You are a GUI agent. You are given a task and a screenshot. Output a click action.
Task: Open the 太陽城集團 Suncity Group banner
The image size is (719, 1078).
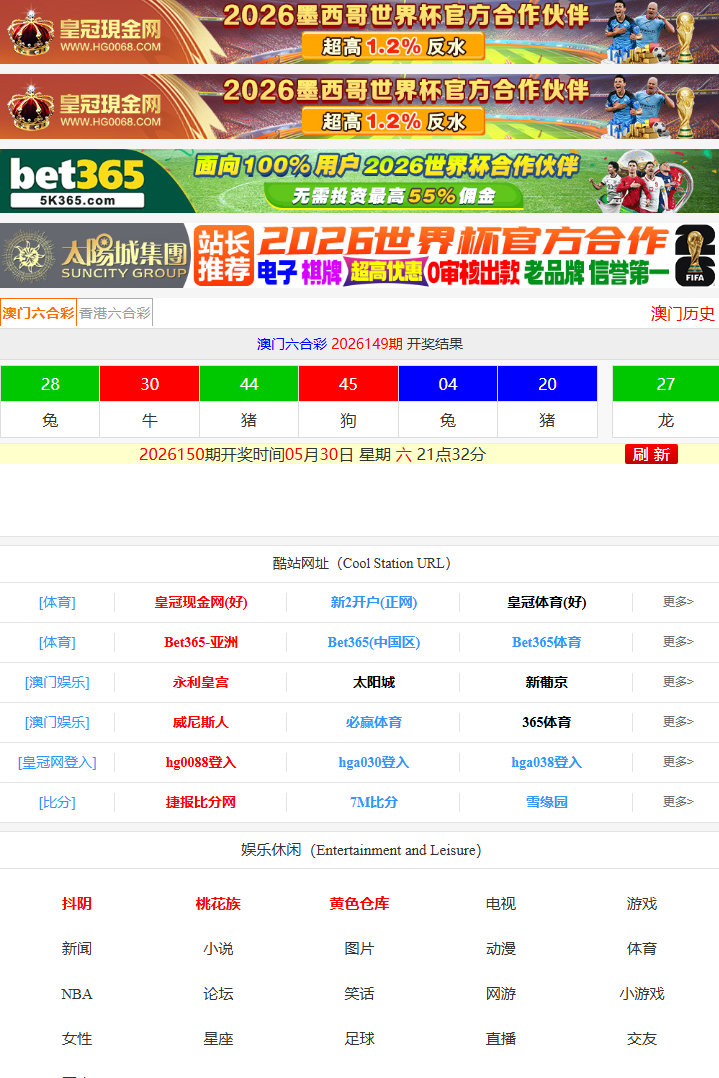tap(360, 256)
